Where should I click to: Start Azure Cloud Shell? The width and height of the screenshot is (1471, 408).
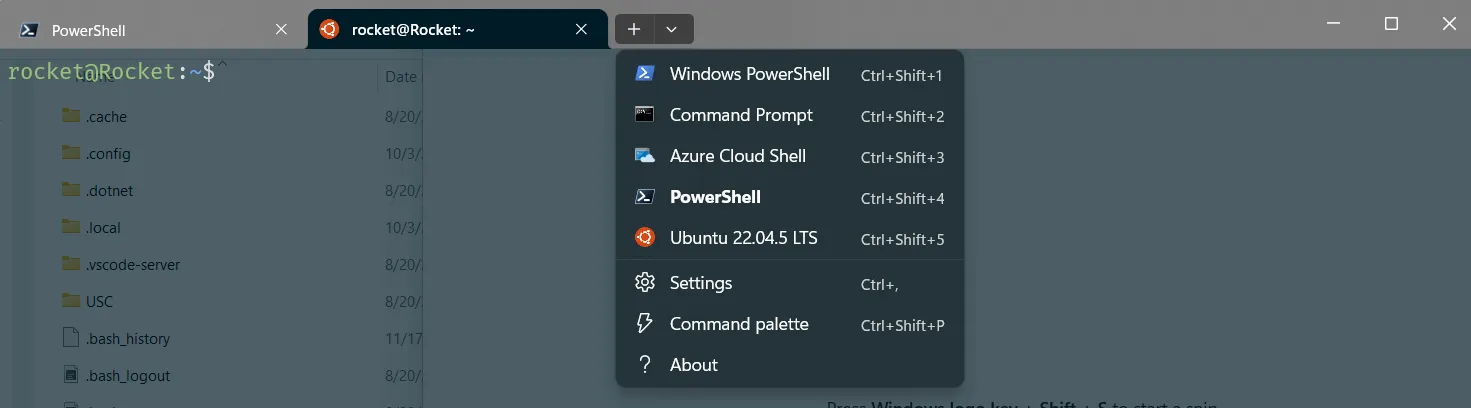(790, 156)
